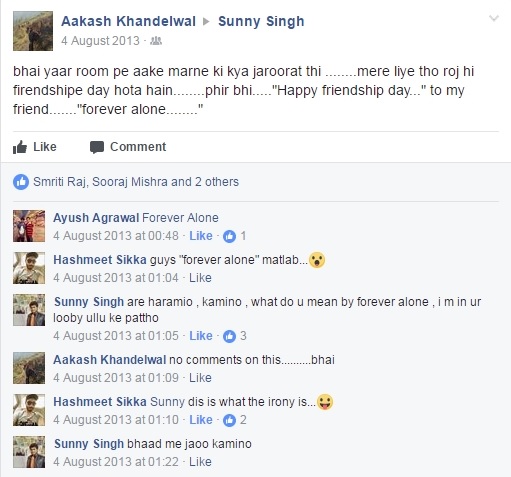511x477 pixels.
Task: Click the thumbs-up Like button on post
Action: (x=35, y=147)
